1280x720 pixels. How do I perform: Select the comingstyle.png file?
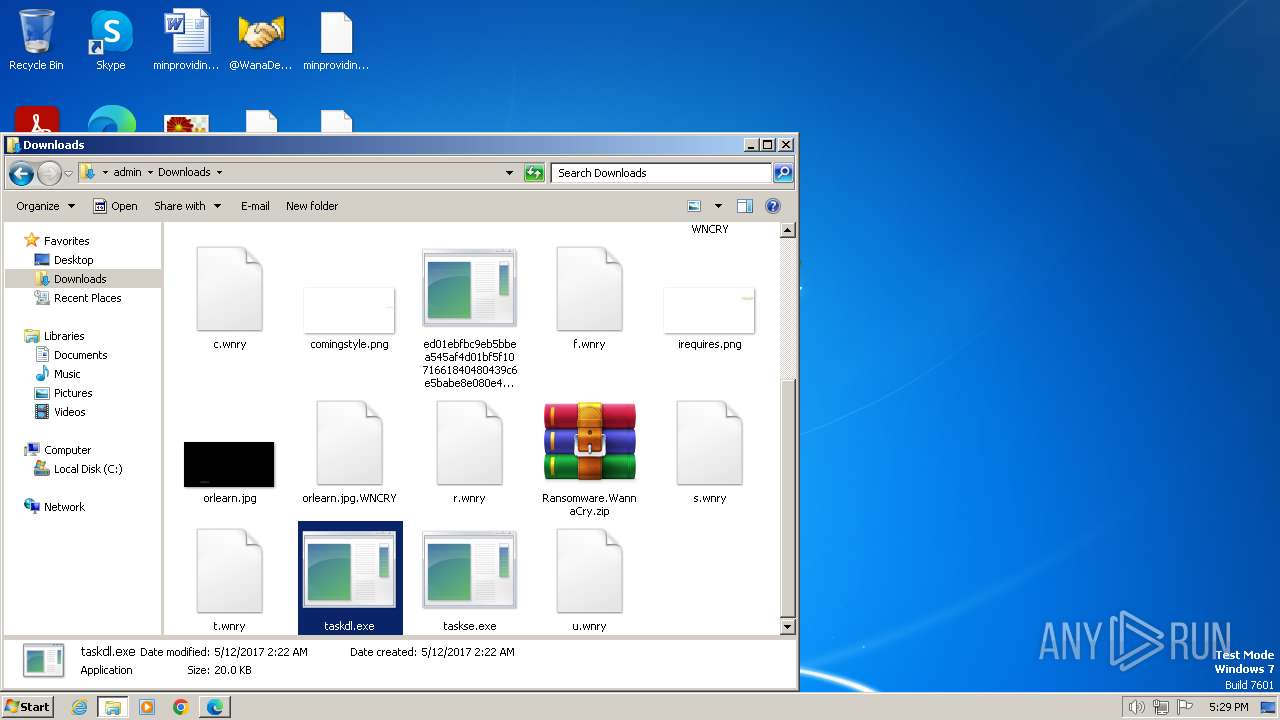coord(349,310)
